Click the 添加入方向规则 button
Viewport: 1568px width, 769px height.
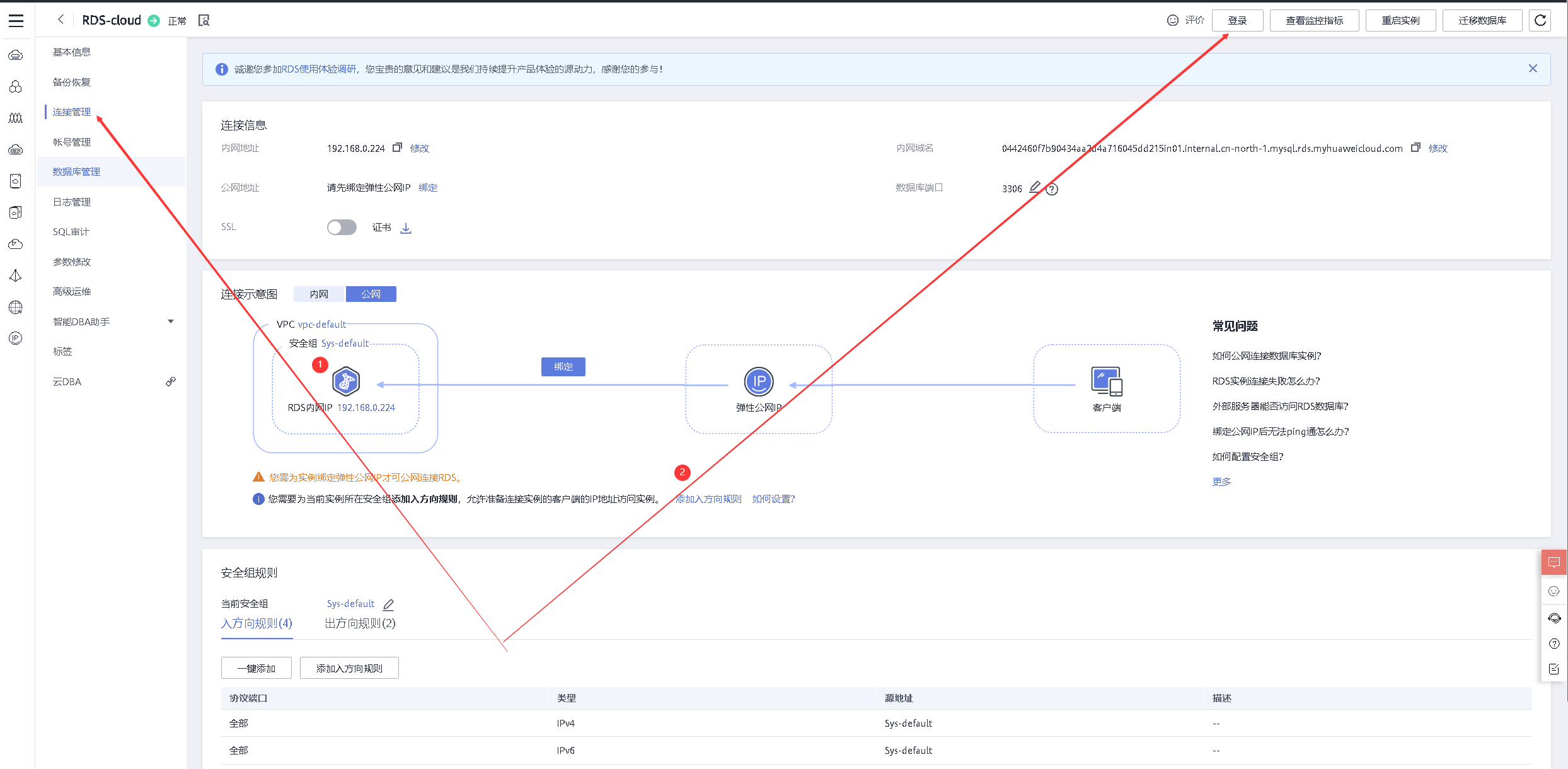click(x=349, y=668)
